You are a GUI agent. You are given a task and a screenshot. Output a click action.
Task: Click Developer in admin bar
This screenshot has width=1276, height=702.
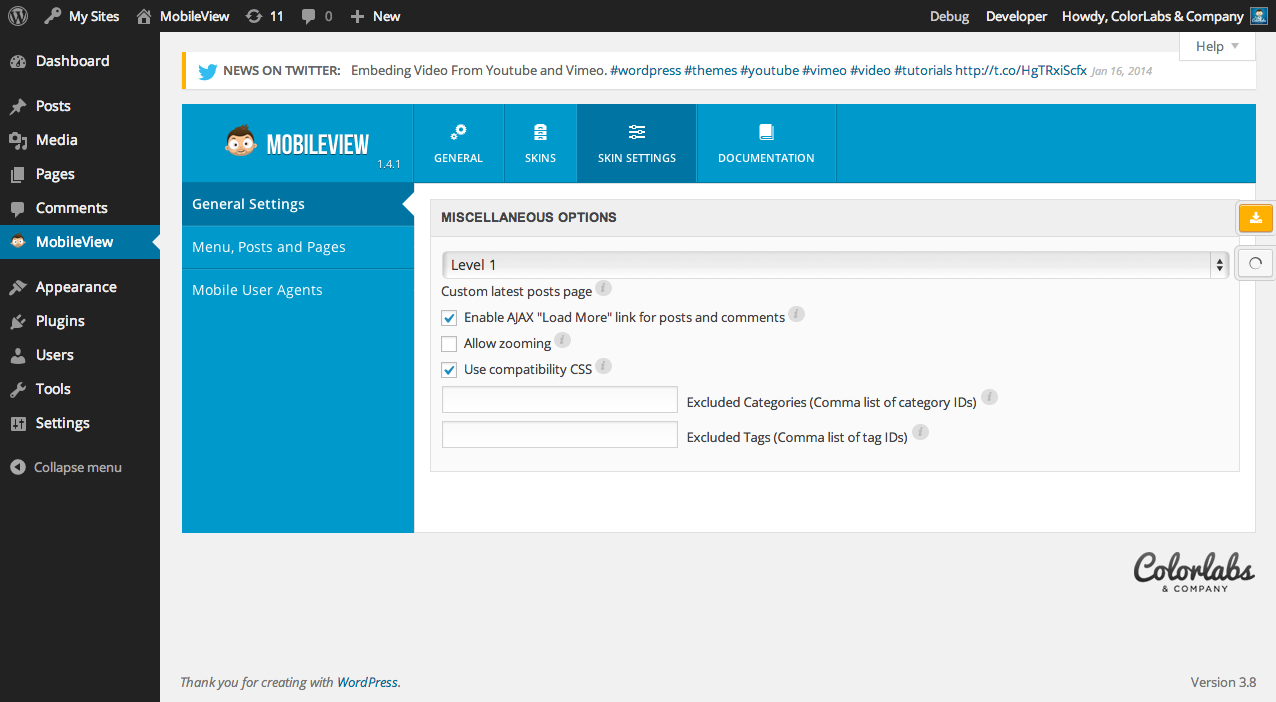[x=1016, y=16]
